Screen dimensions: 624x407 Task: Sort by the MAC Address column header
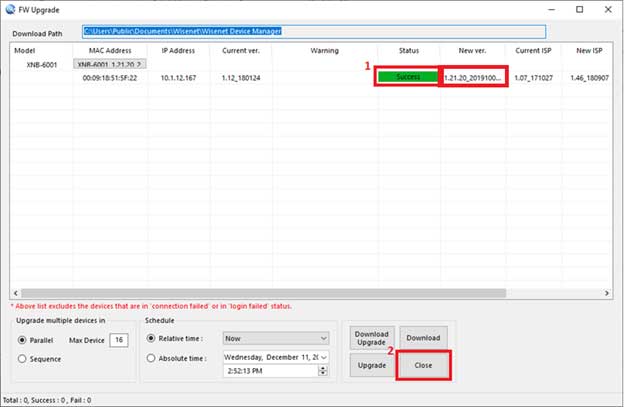[110, 50]
